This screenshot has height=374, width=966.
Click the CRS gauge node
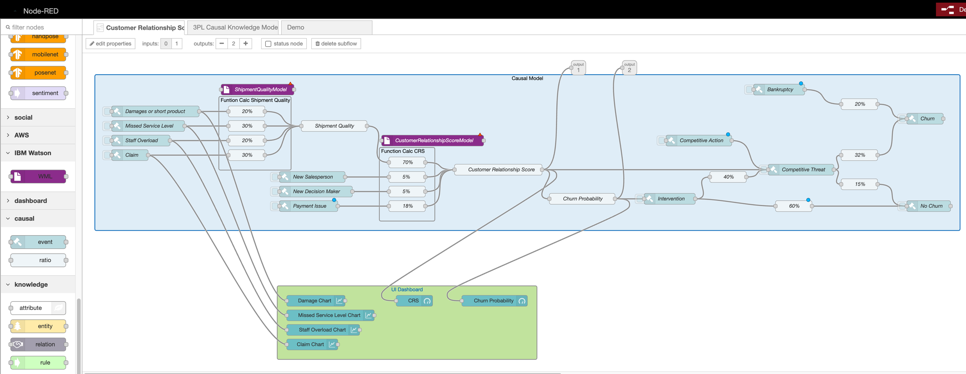pyautogui.click(x=414, y=301)
